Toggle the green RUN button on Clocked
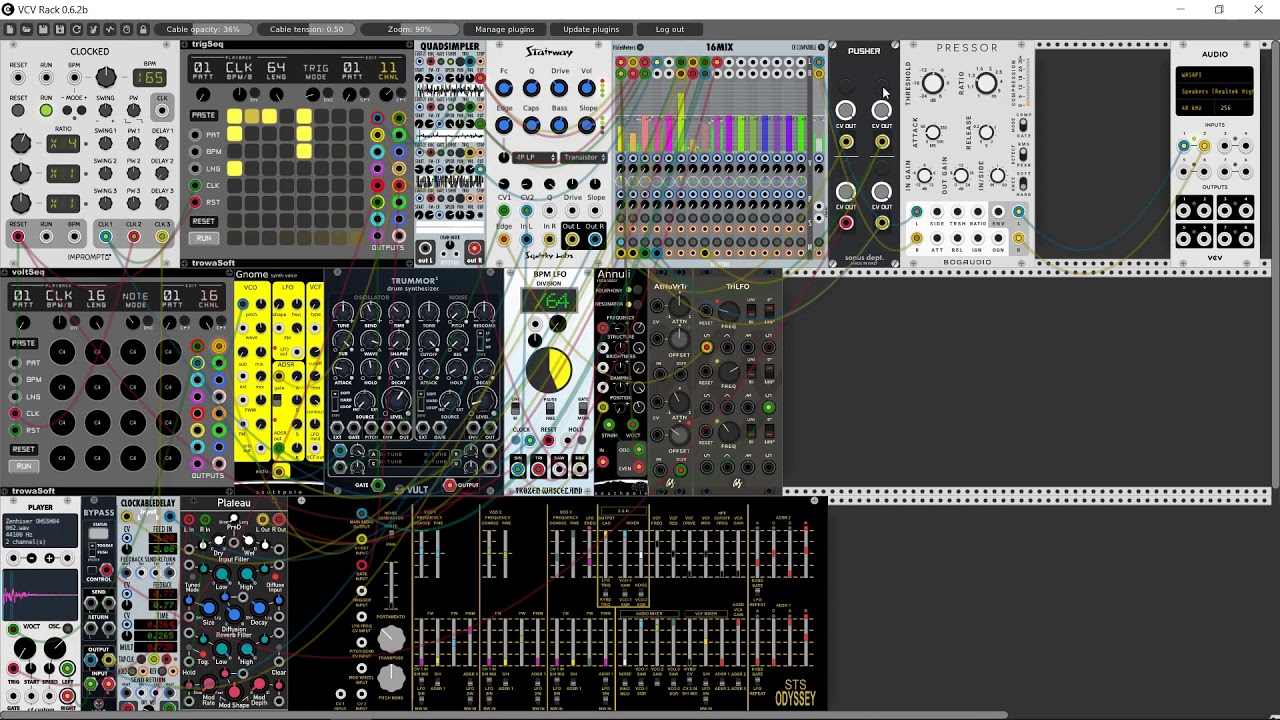This screenshot has height=720, width=1280. 46,110
